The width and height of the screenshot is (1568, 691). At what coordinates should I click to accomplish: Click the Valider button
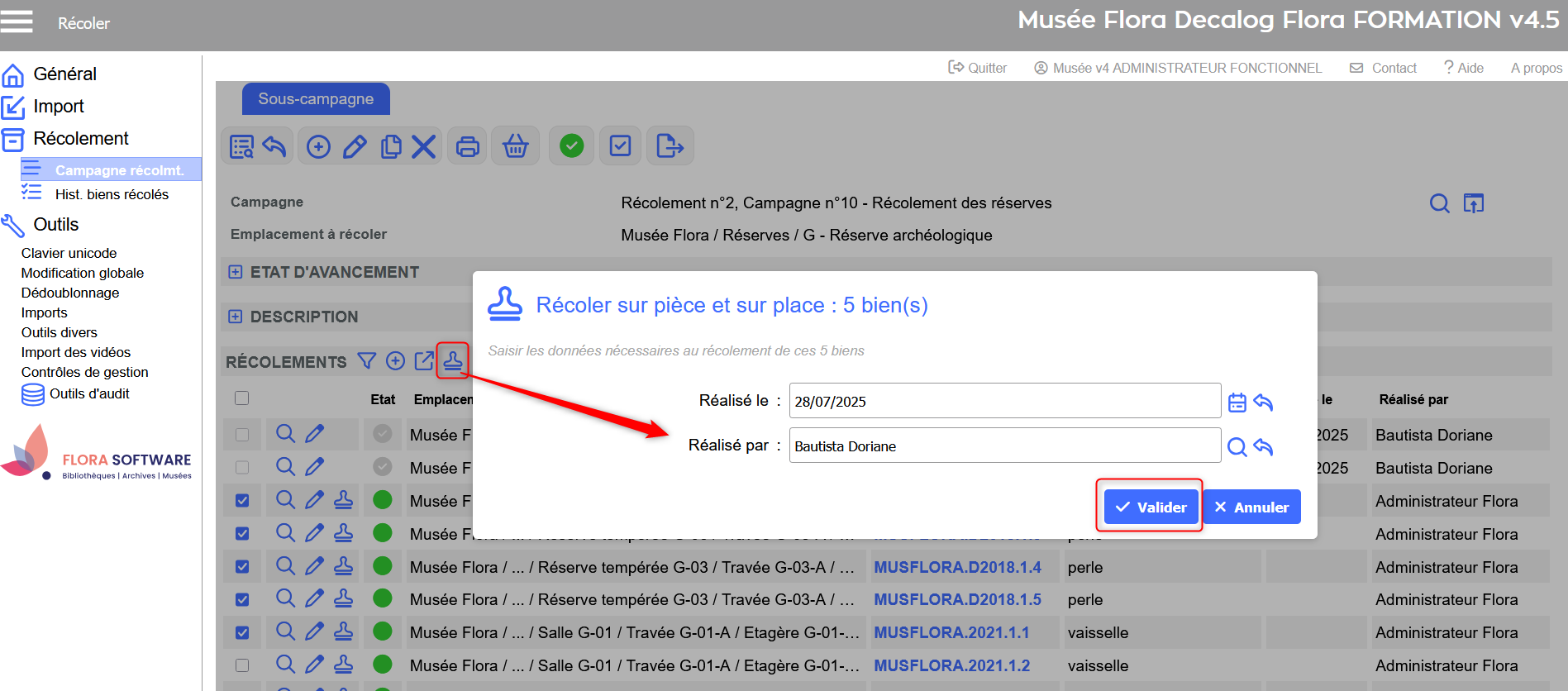(x=1151, y=507)
